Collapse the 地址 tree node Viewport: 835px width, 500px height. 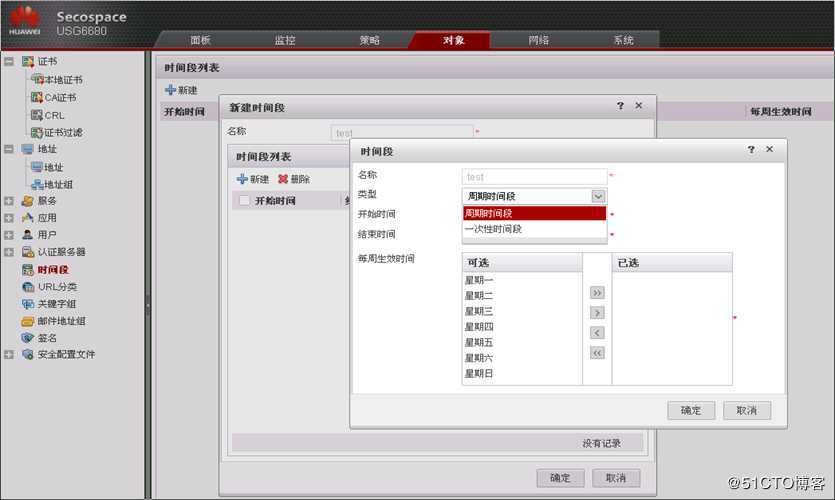click(9, 149)
